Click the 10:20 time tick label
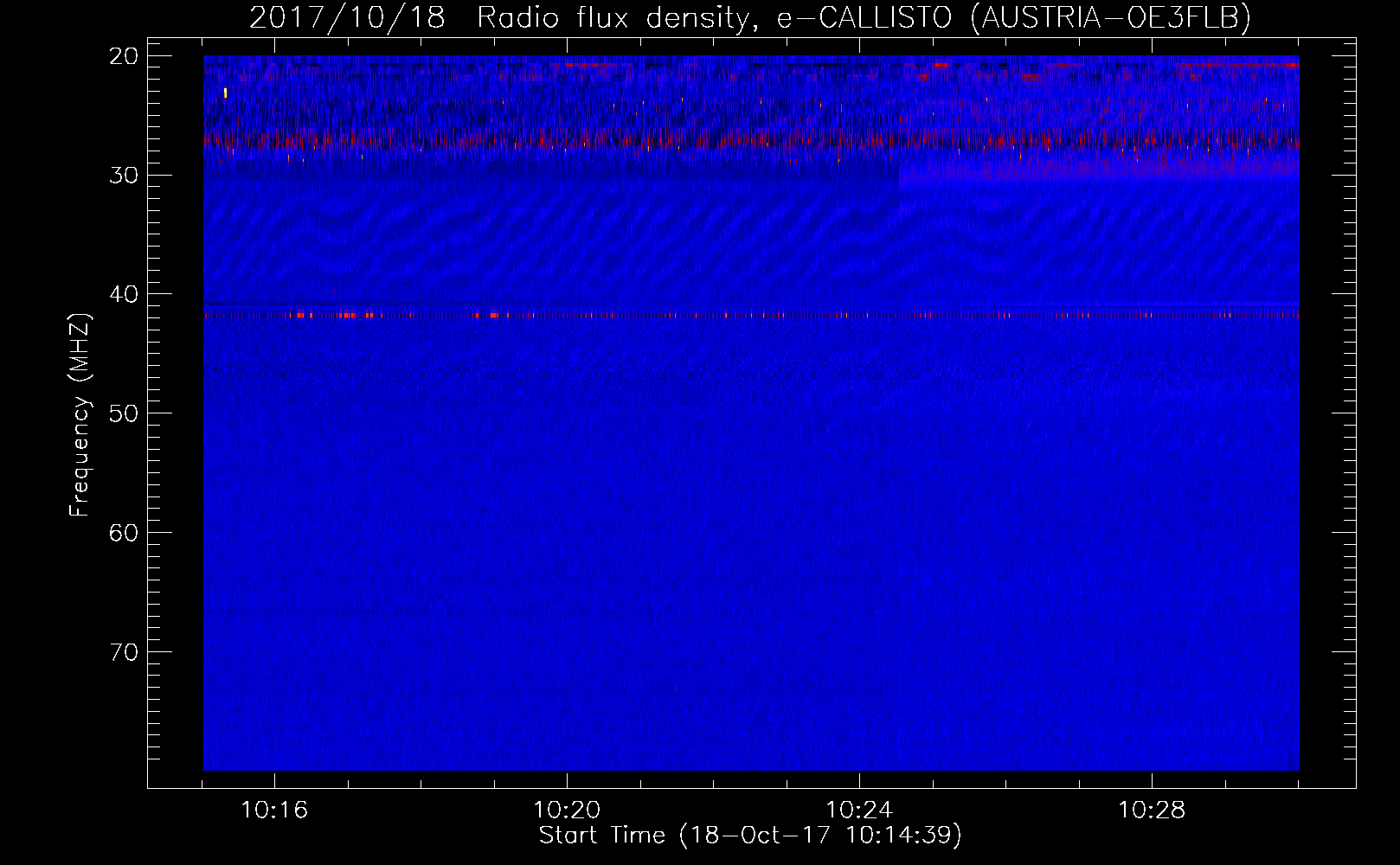The height and width of the screenshot is (865, 1400). tap(567, 811)
